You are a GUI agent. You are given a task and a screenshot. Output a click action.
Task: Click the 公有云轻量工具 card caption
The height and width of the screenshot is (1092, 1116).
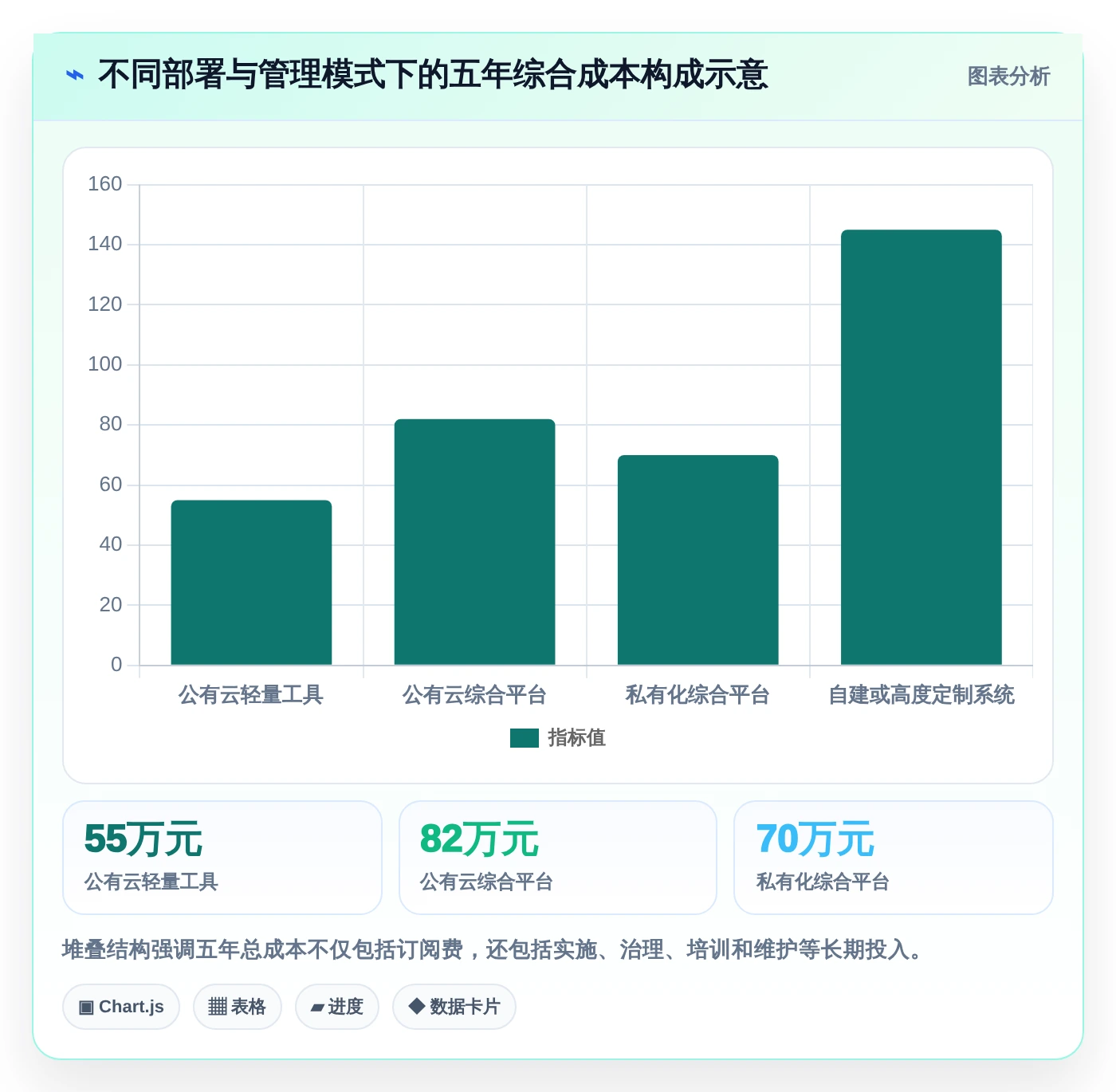[151, 882]
